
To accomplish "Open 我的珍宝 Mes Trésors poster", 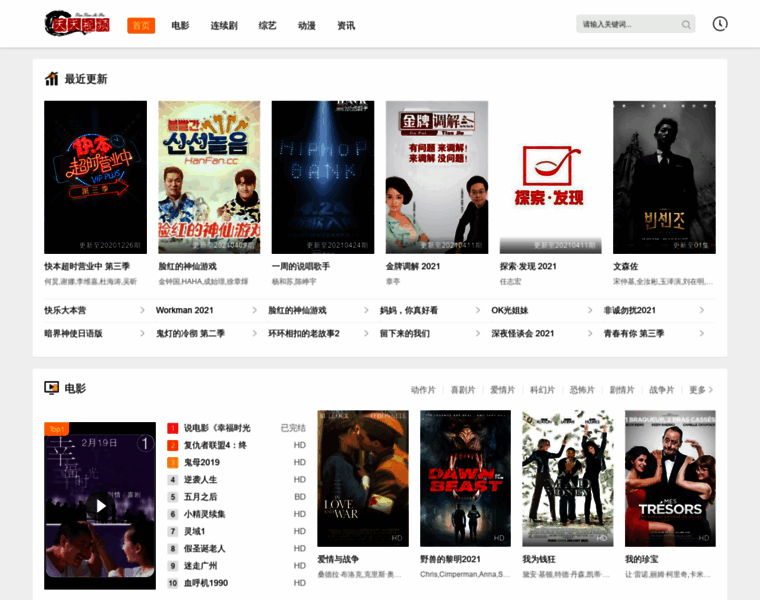I will pos(670,478).
